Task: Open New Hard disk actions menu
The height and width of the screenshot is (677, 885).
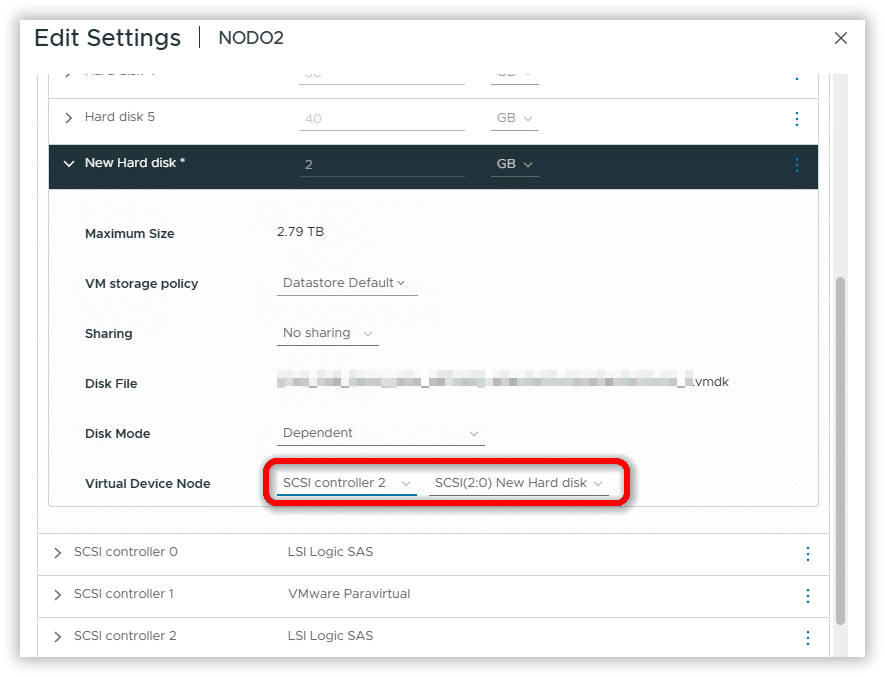Action: tap(796, 165)
